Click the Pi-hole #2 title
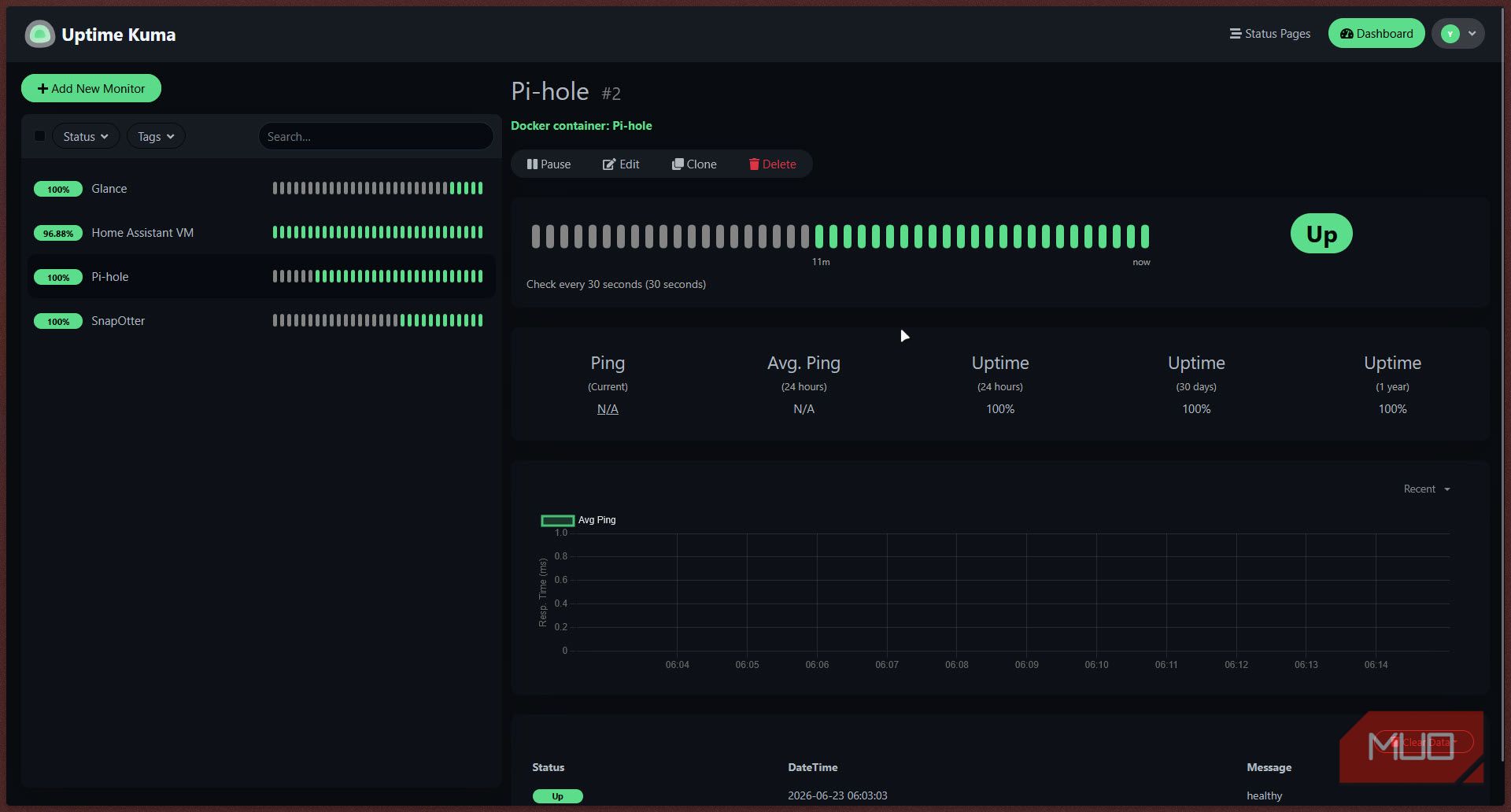The height and width of the screenshot is (812, 1511). (566, 91)
